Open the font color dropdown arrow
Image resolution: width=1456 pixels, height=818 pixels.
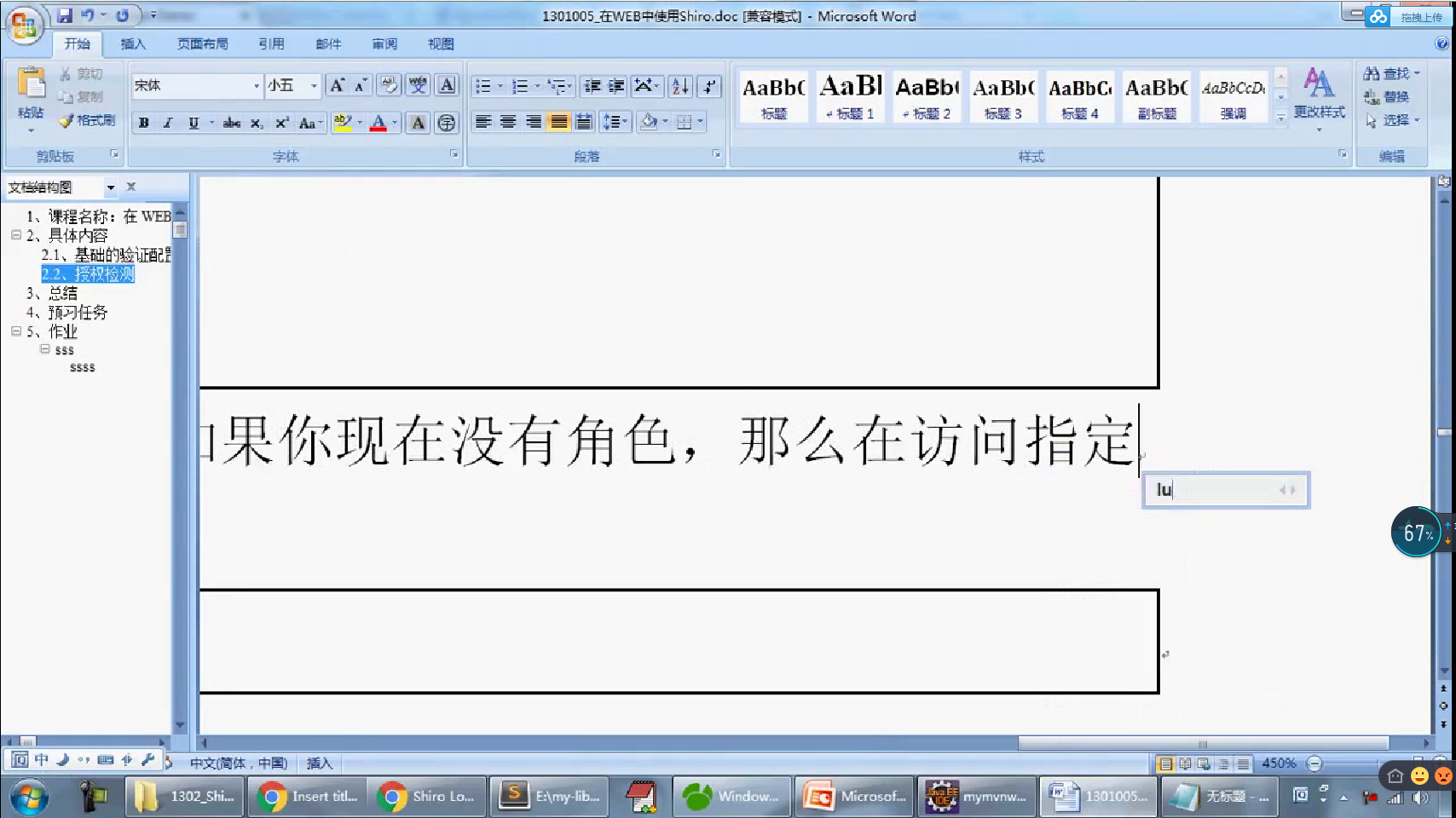(395, 123)
